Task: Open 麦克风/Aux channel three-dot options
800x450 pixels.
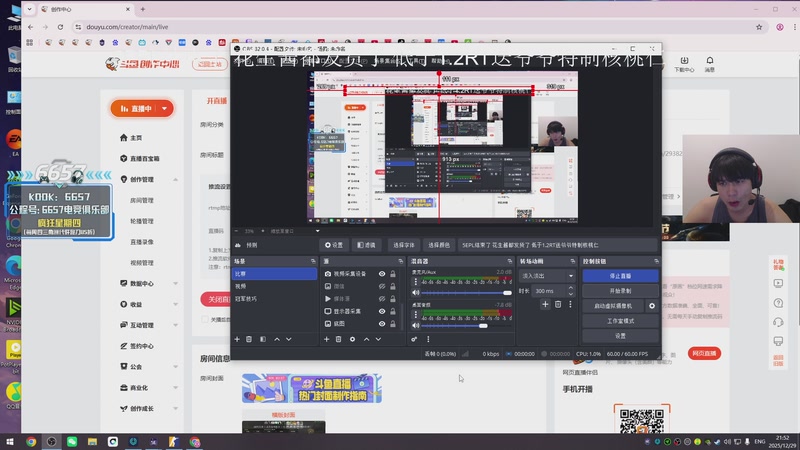Action: 415,282
